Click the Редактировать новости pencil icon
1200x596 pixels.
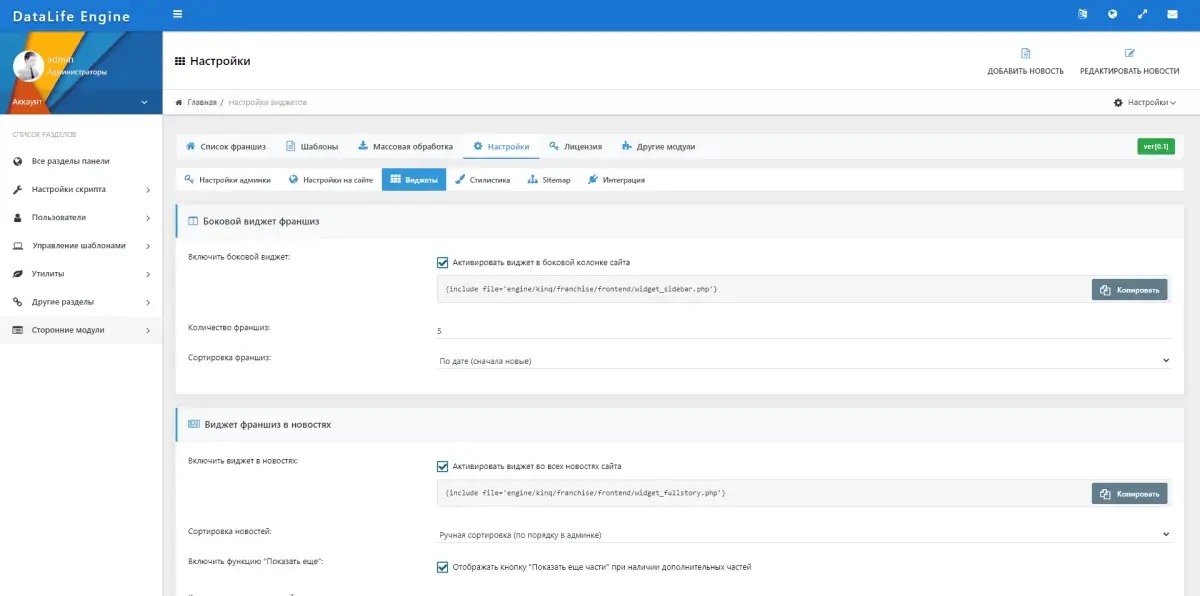(1129, 54)
